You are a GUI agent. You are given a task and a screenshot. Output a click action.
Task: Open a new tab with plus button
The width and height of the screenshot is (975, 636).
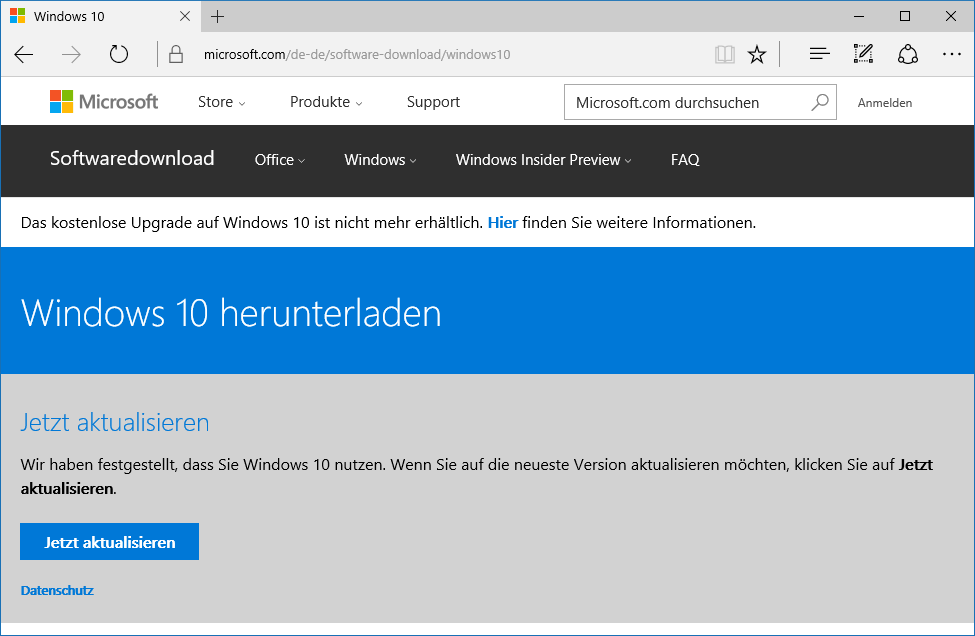coord(218,17)
